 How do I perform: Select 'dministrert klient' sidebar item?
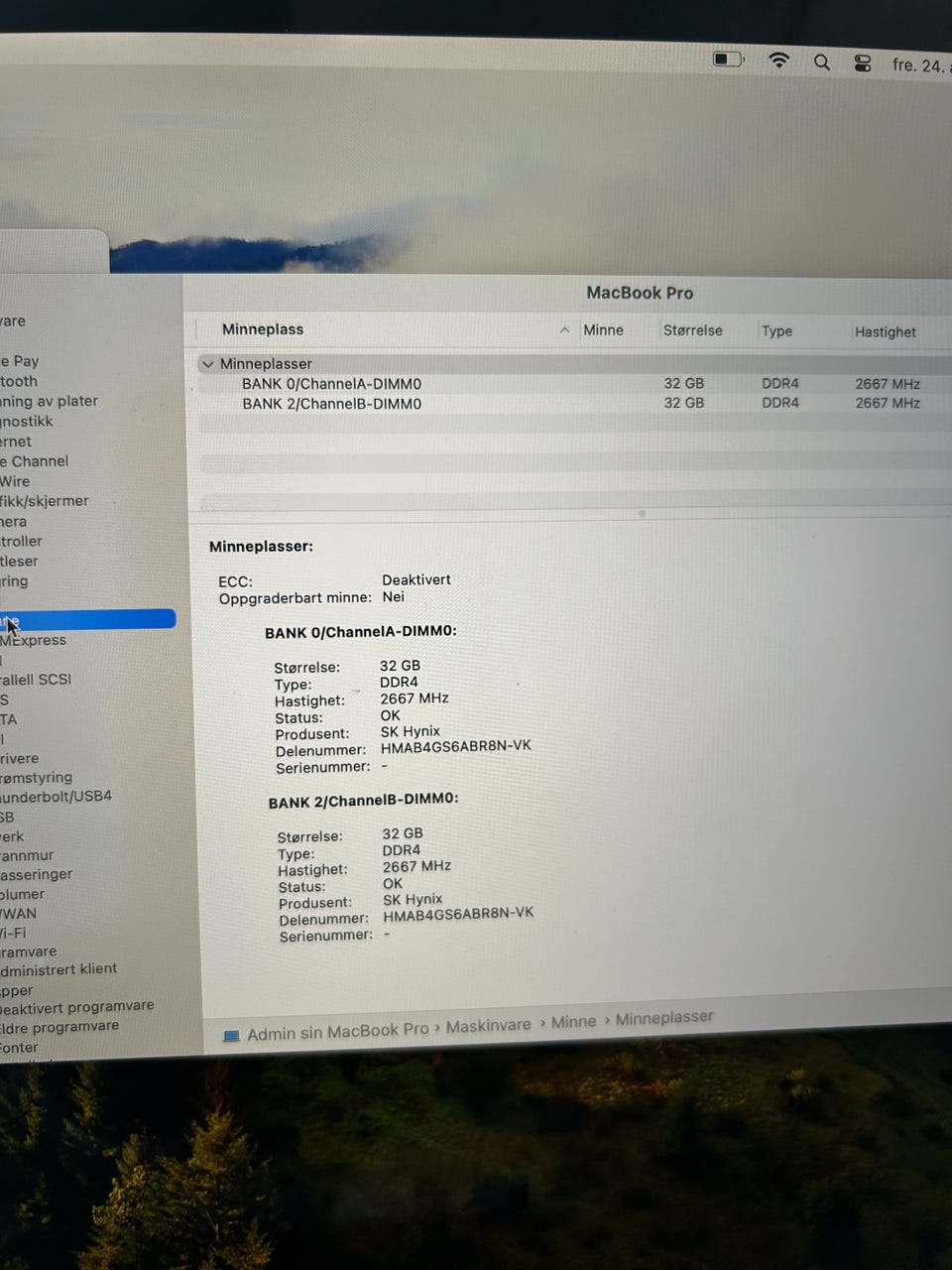[x=59, y=968]
